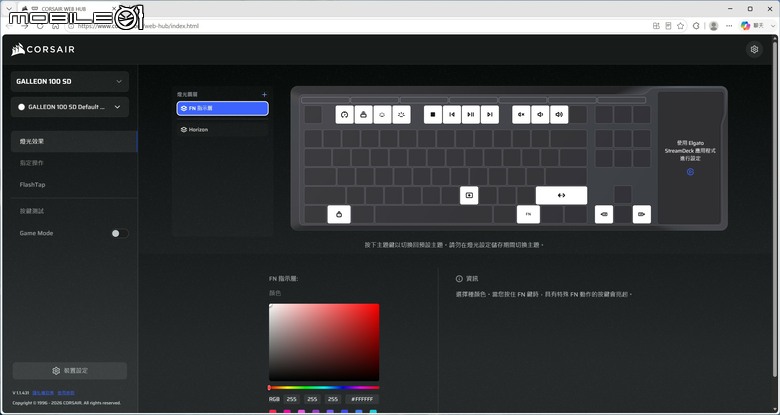Expand chevron next to Copilot chat button

click(x=773, y=26)
